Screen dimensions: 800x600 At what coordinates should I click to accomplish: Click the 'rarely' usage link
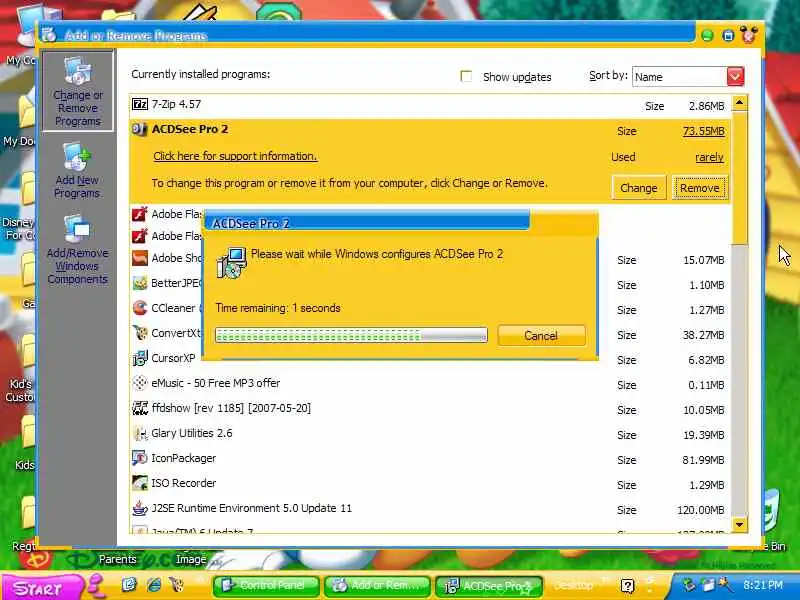point(709,157)
